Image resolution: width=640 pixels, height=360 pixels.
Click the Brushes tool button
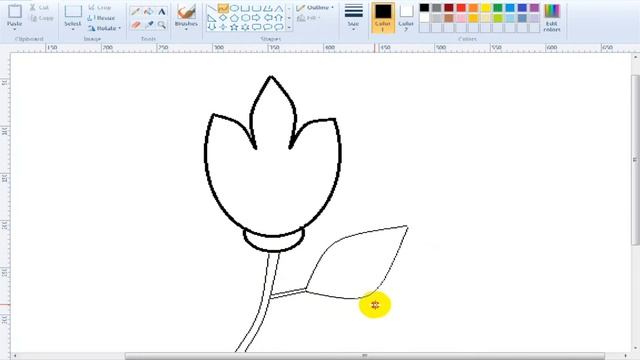click(187, 15)
